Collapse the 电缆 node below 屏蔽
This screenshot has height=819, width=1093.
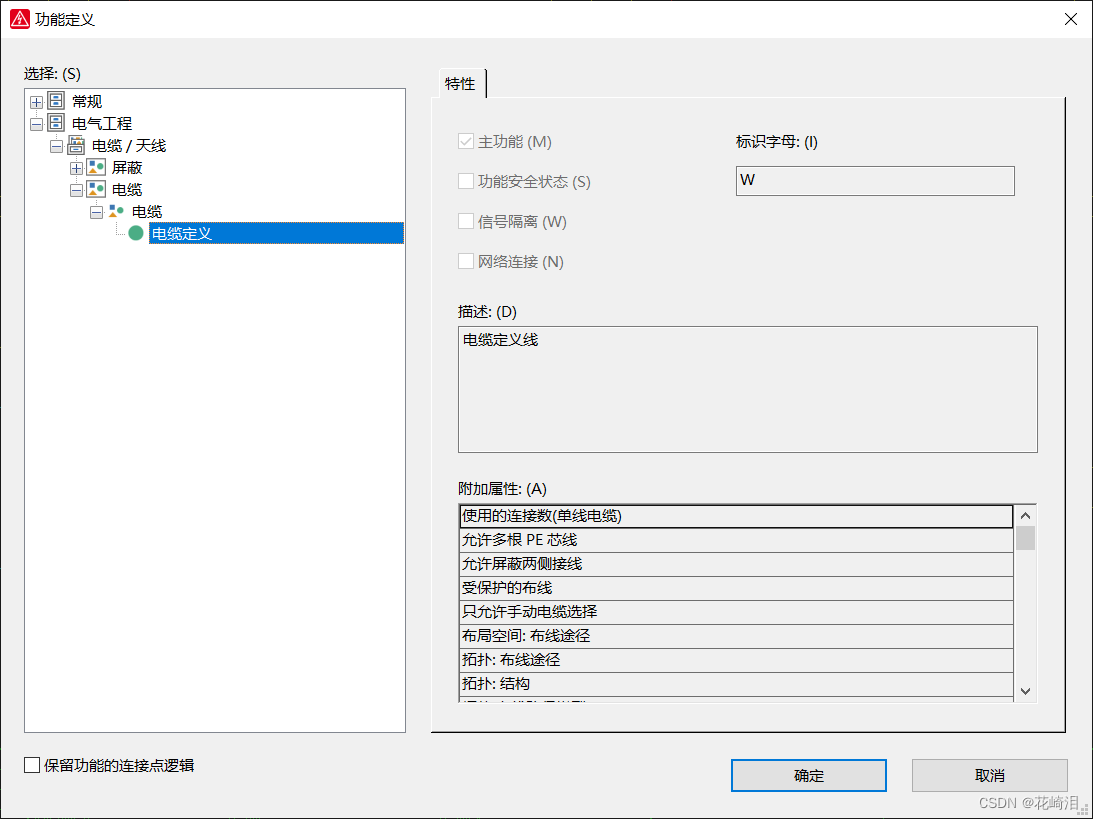tap(77, 190)
